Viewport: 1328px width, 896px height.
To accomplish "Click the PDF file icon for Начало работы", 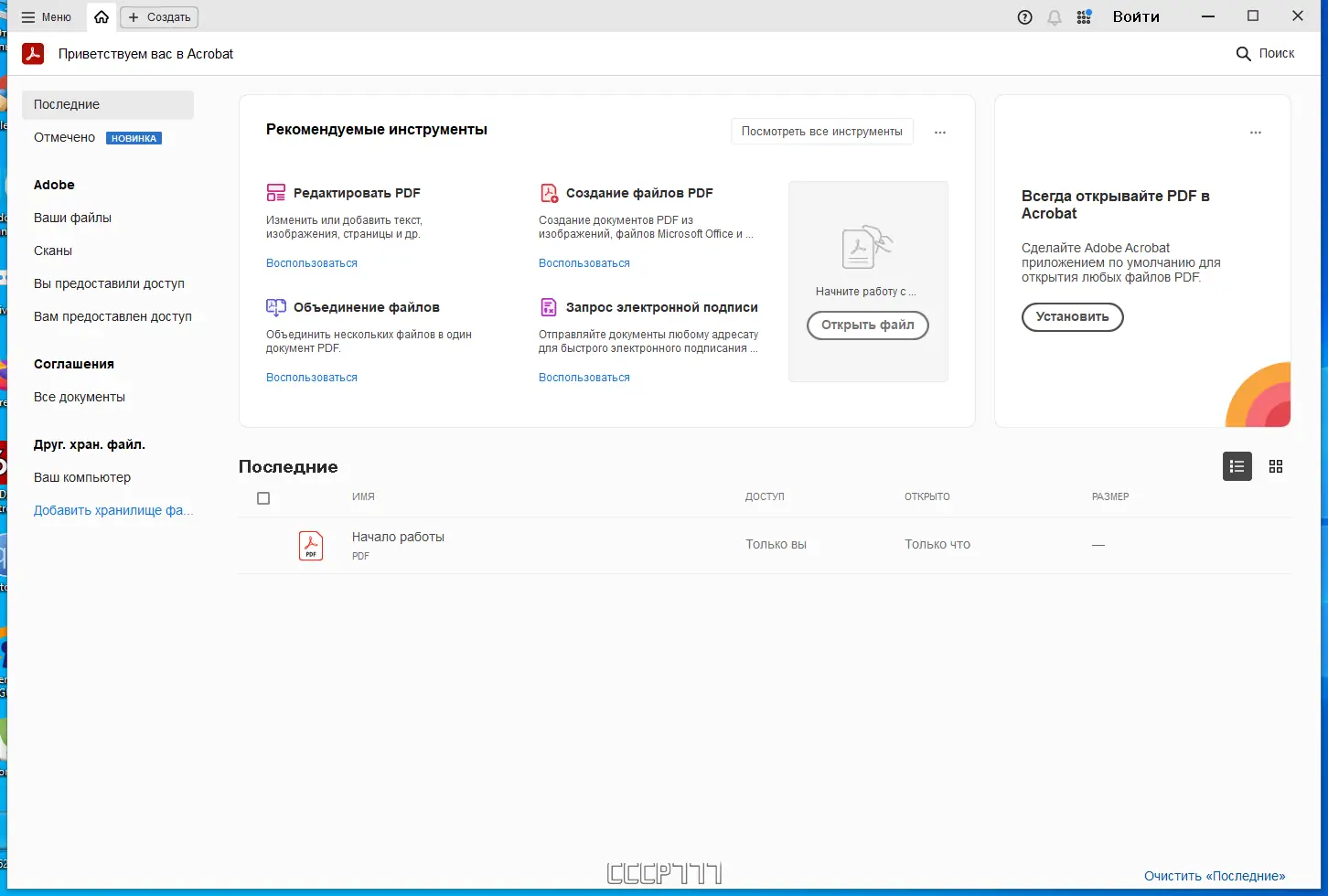I will pyautogui.click(x=311, y=546).
